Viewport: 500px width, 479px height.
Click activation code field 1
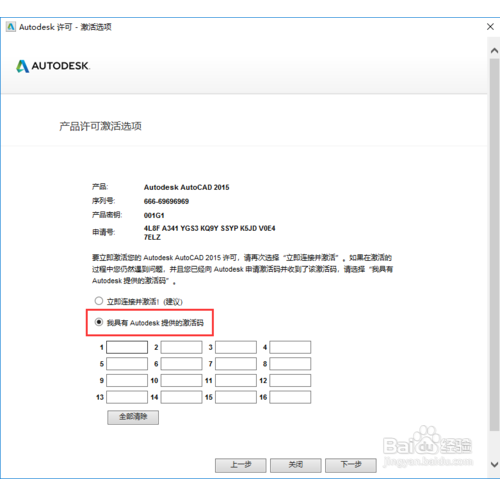point(127,347)
